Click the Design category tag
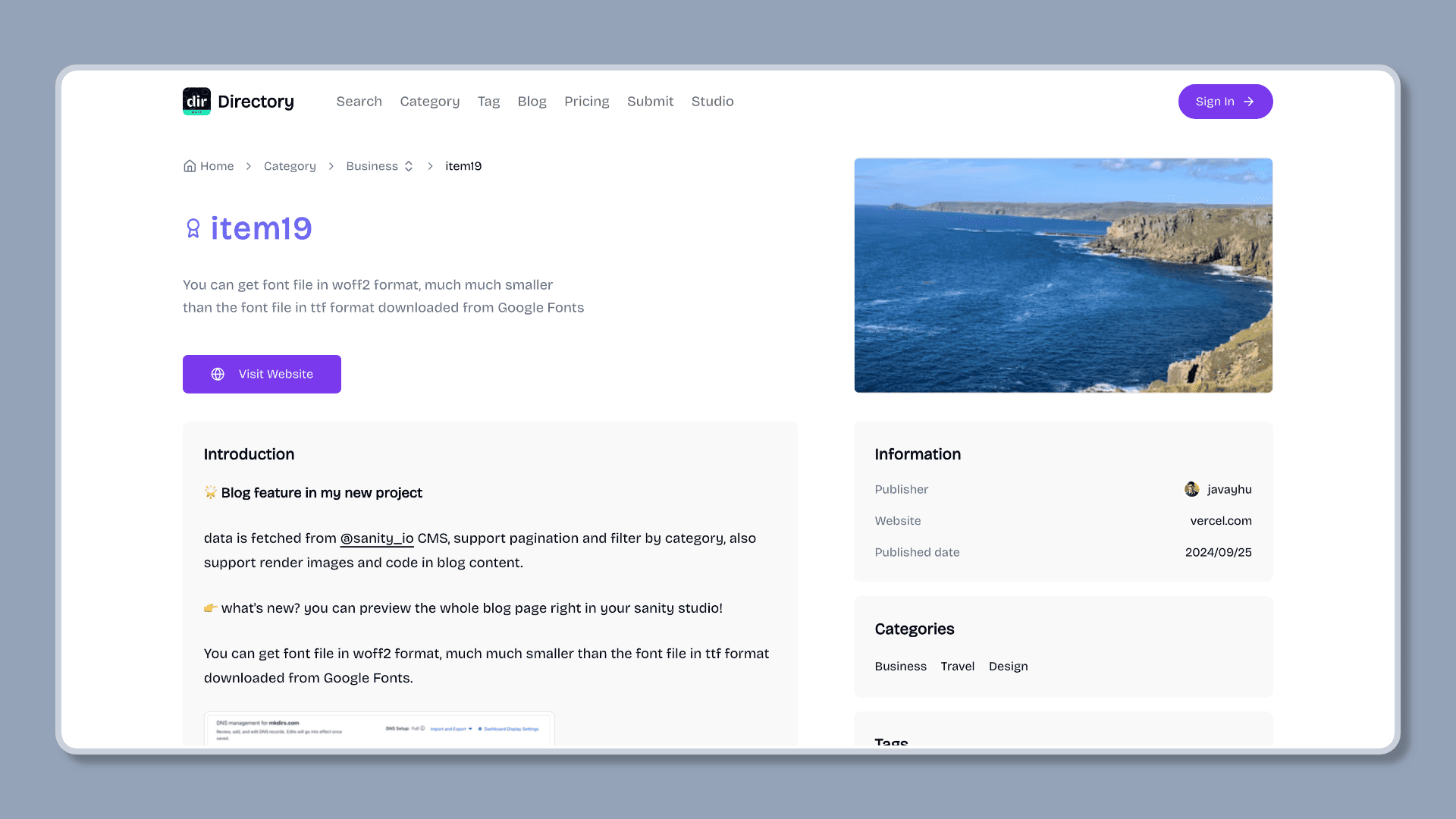Image resolution: width=1456 pixels, height=819 pixels. point(1008,666)
